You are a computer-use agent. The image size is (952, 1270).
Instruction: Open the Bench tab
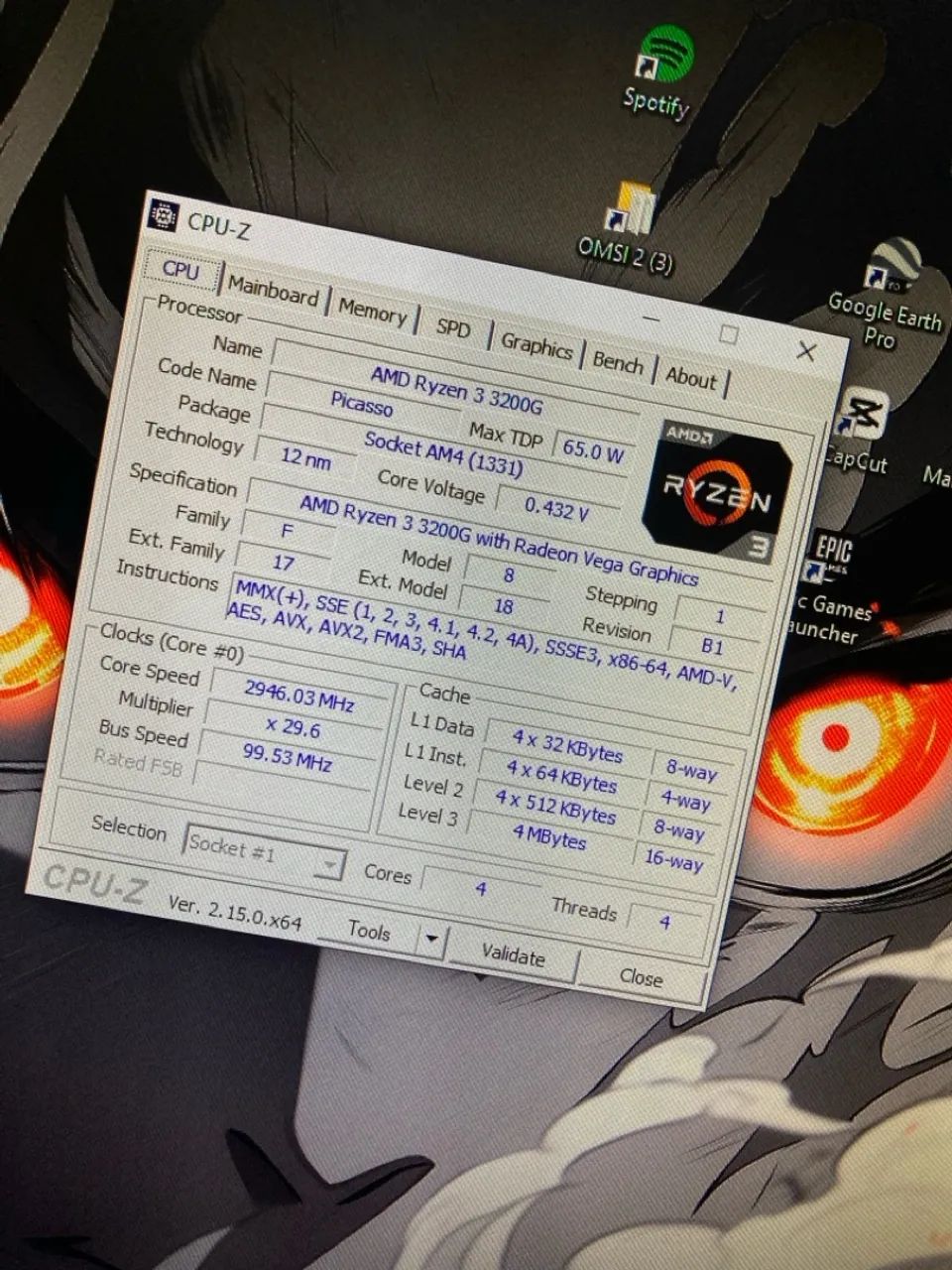tap(618, 362)
